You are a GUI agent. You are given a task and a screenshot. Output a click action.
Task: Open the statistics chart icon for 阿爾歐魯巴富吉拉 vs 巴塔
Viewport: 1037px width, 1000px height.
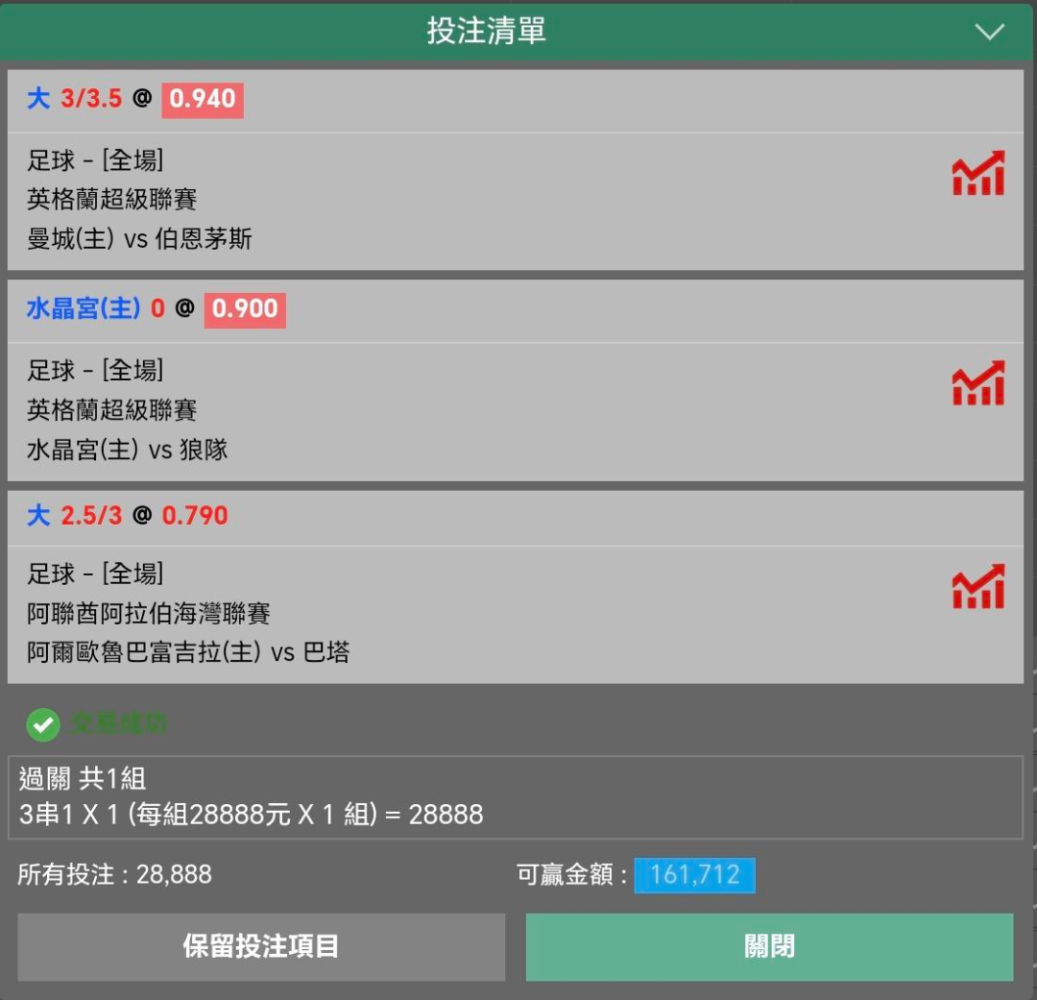pos(978,586)
